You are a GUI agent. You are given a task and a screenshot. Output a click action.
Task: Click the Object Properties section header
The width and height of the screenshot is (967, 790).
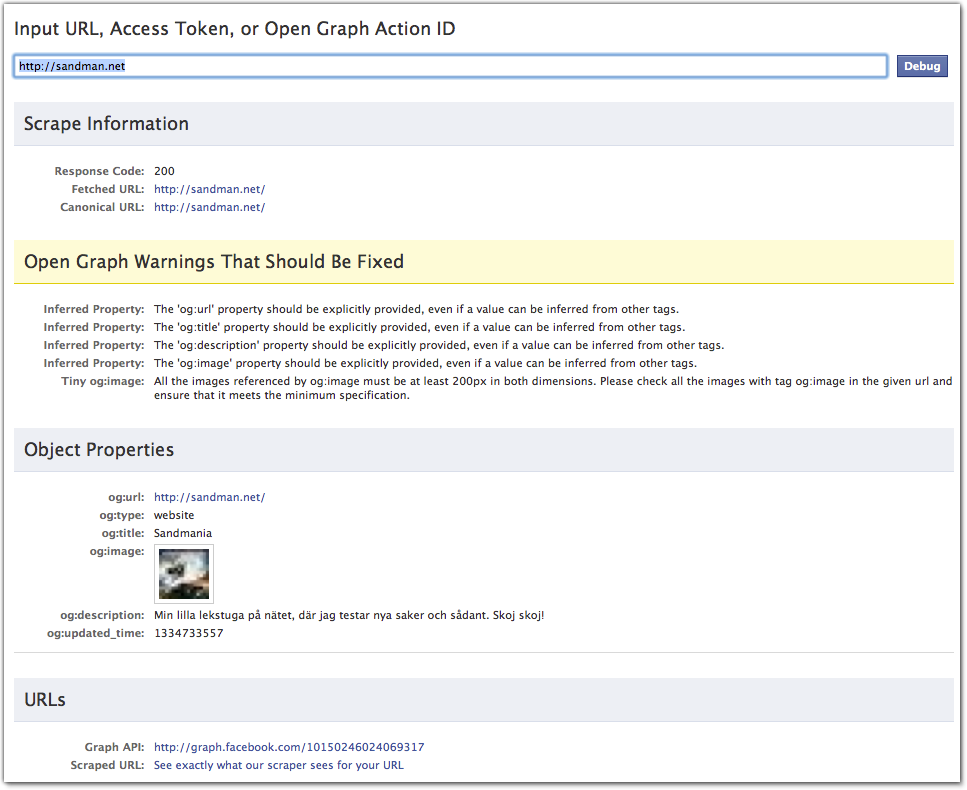click(99, 450)
